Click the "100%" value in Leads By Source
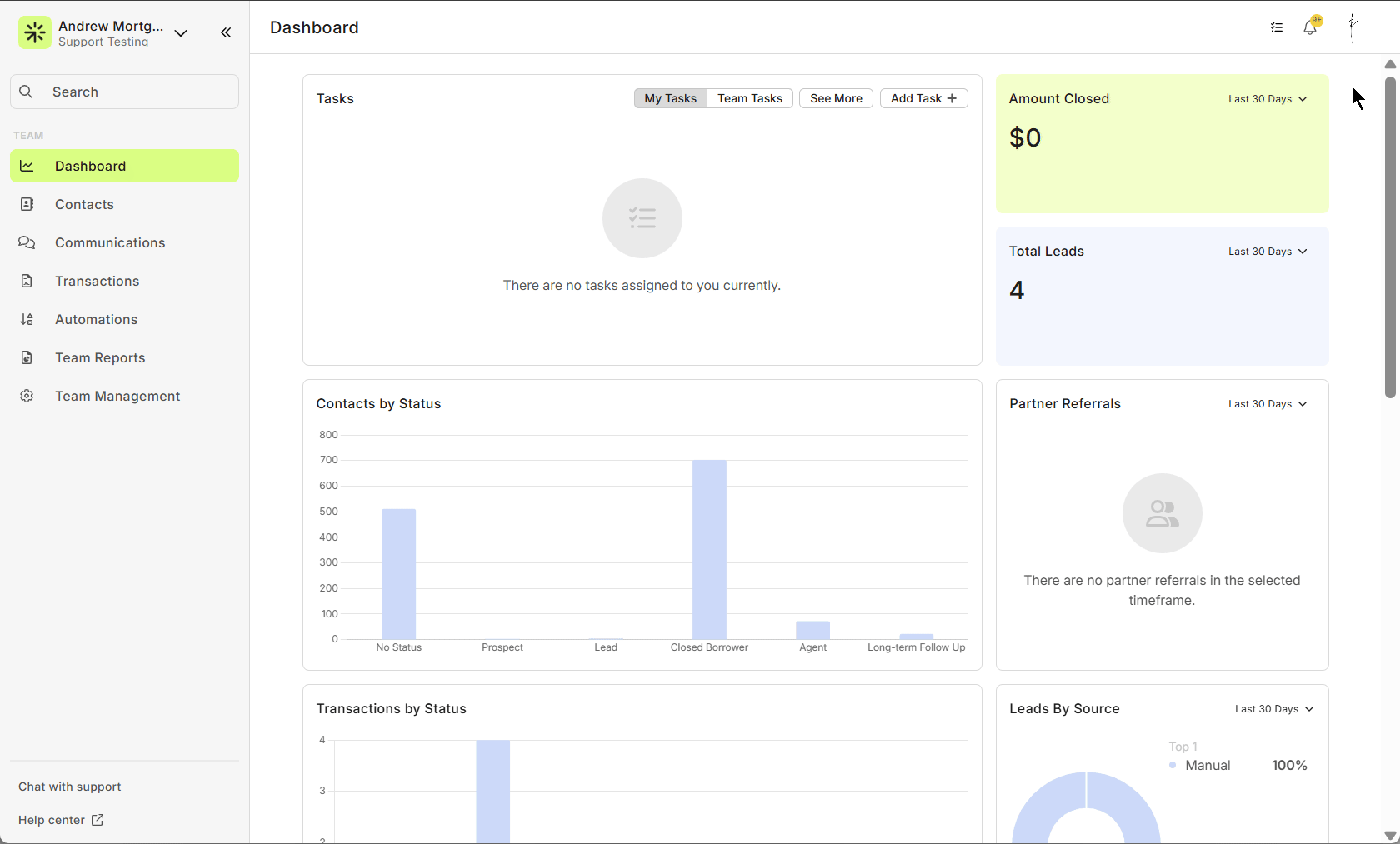 click(x=1289, y=765)
